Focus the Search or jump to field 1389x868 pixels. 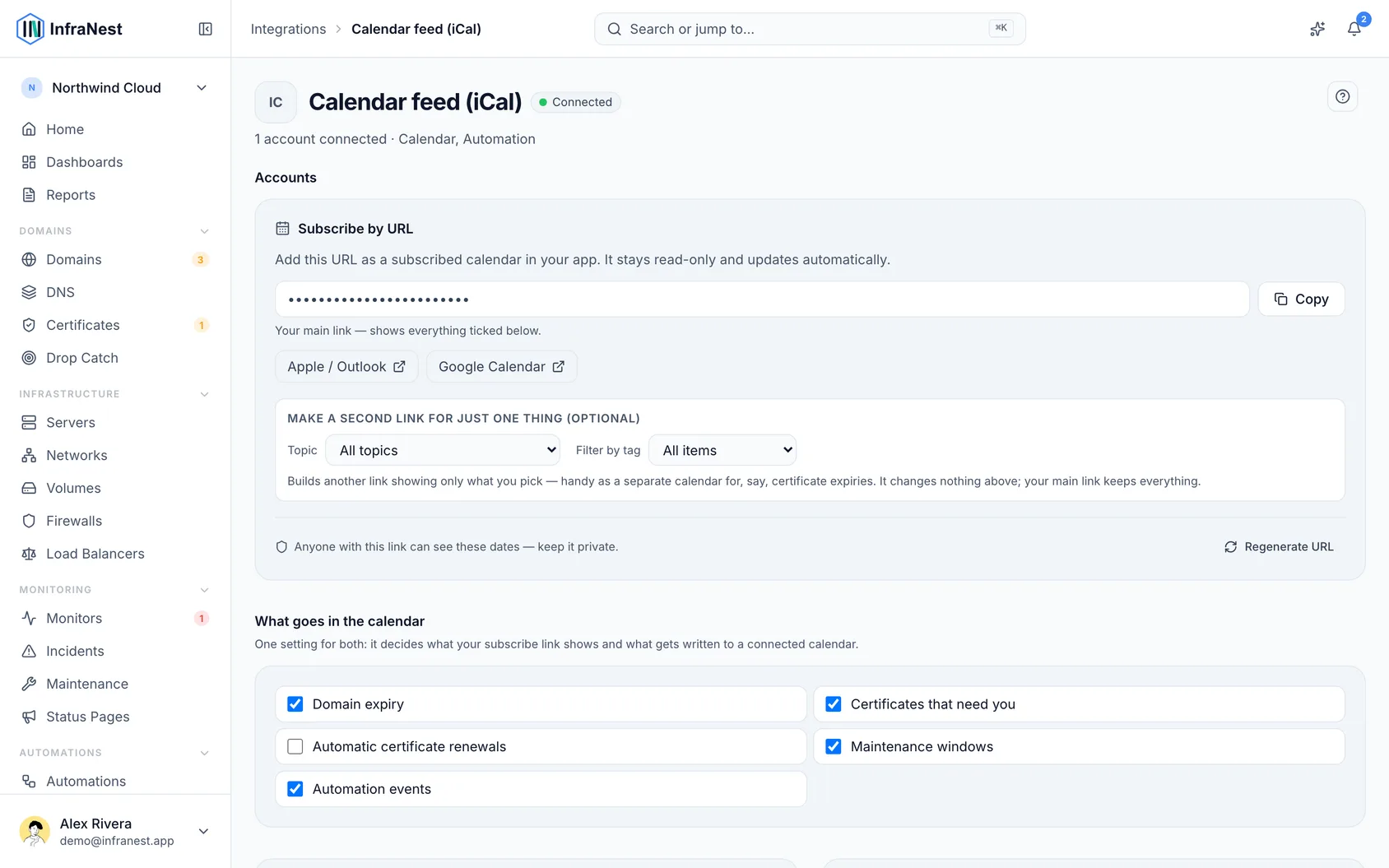point(810,29)
